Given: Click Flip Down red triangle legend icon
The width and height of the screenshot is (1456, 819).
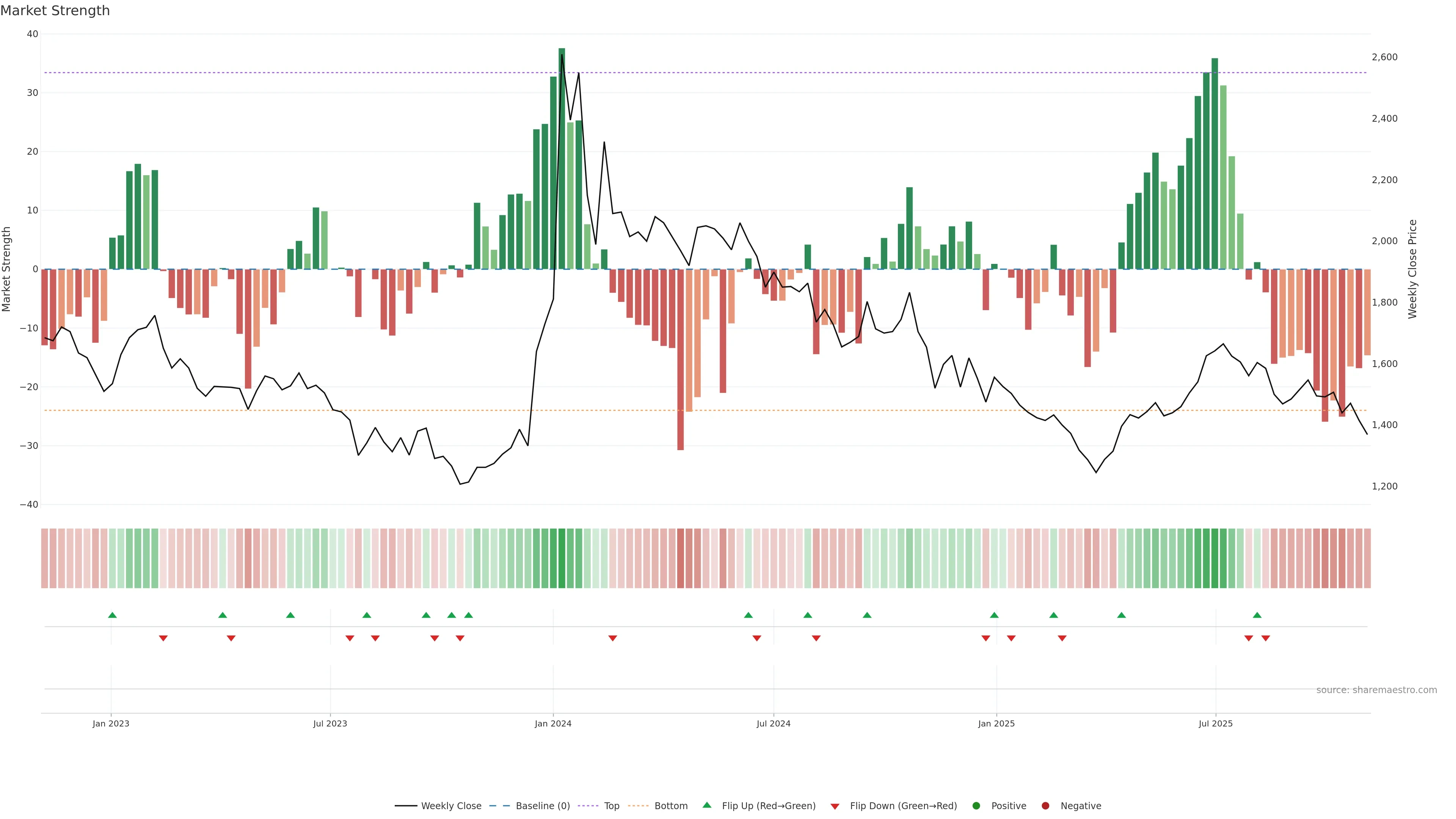Looking at the screenshot, I should (x=835, y=806).
